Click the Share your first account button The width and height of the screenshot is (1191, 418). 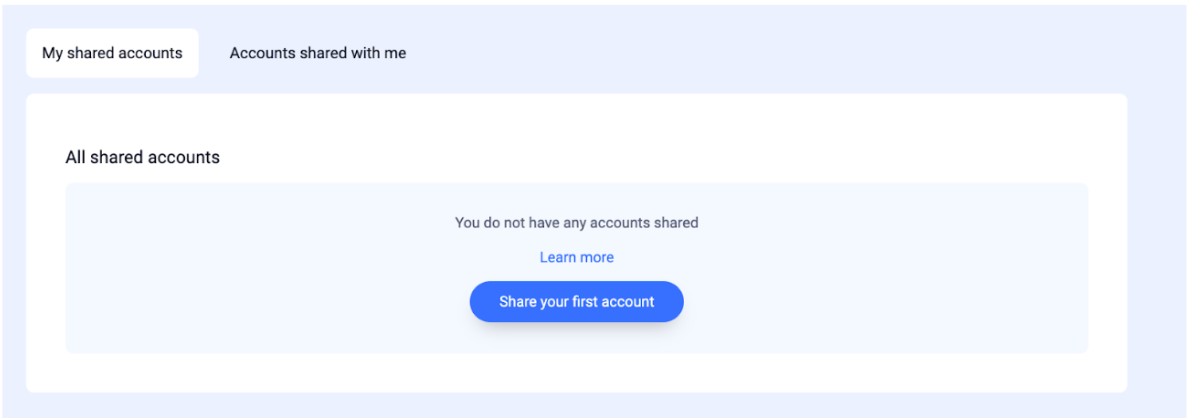(x=577, y=302)
